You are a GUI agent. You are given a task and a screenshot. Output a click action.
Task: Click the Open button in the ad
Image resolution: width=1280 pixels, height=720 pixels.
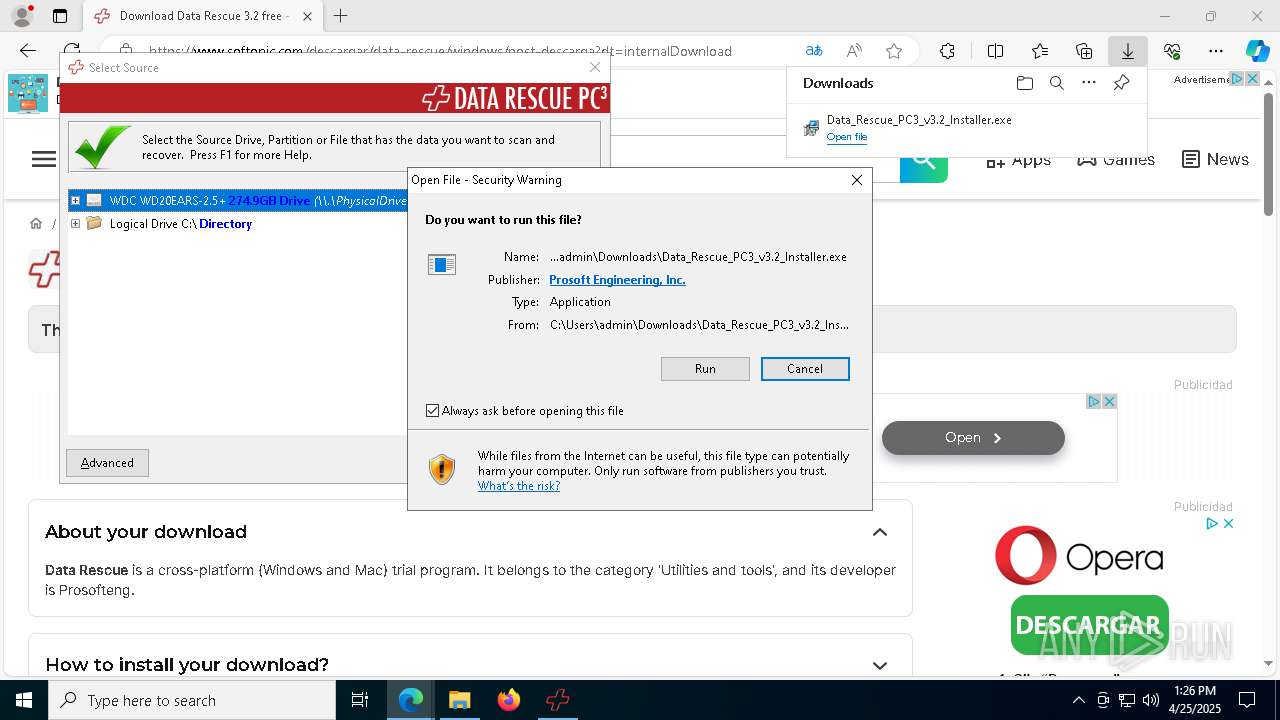pyautogui.click(x=973, y=438)
